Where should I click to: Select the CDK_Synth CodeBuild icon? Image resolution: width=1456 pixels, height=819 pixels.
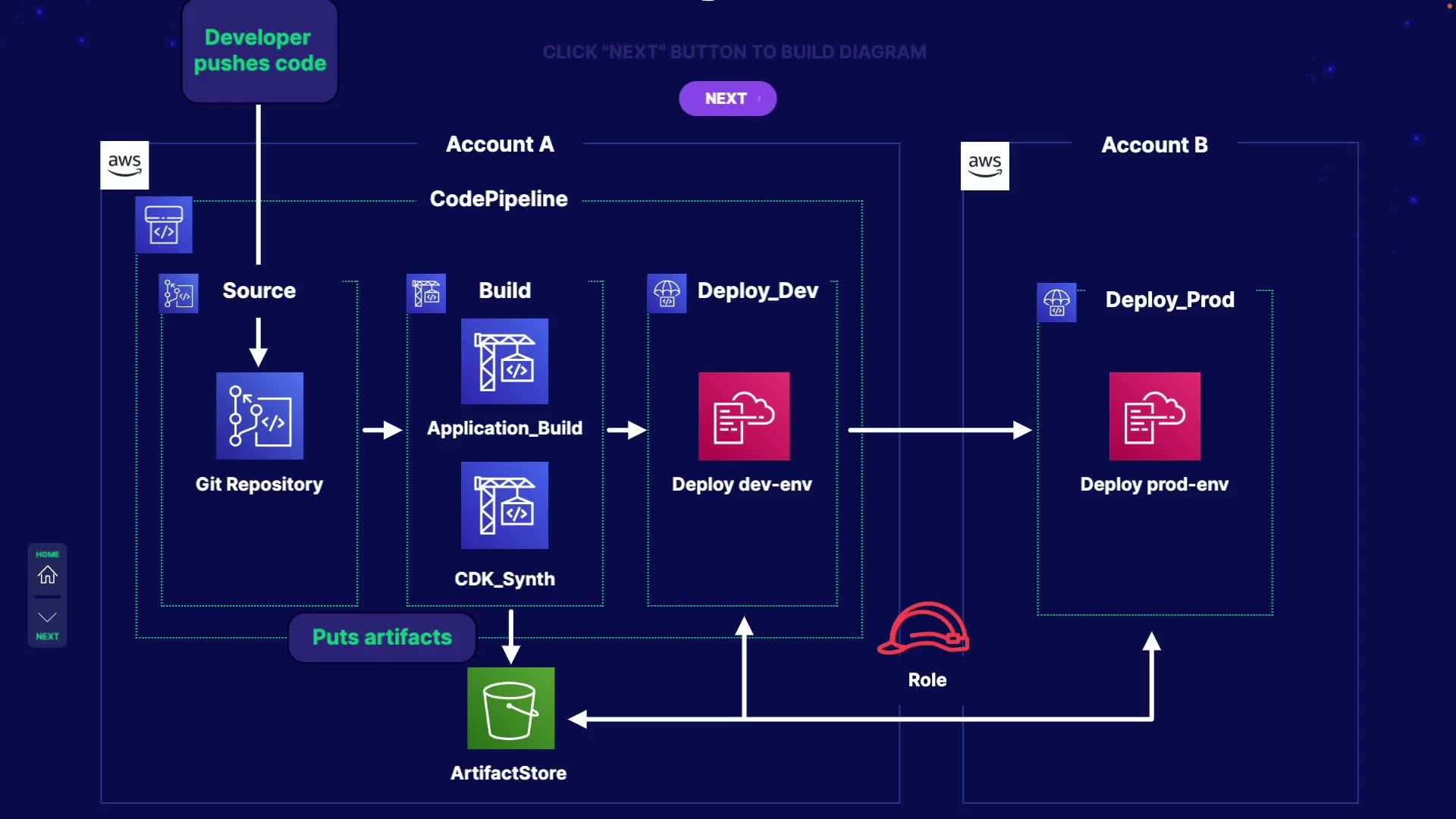point(504,505)
